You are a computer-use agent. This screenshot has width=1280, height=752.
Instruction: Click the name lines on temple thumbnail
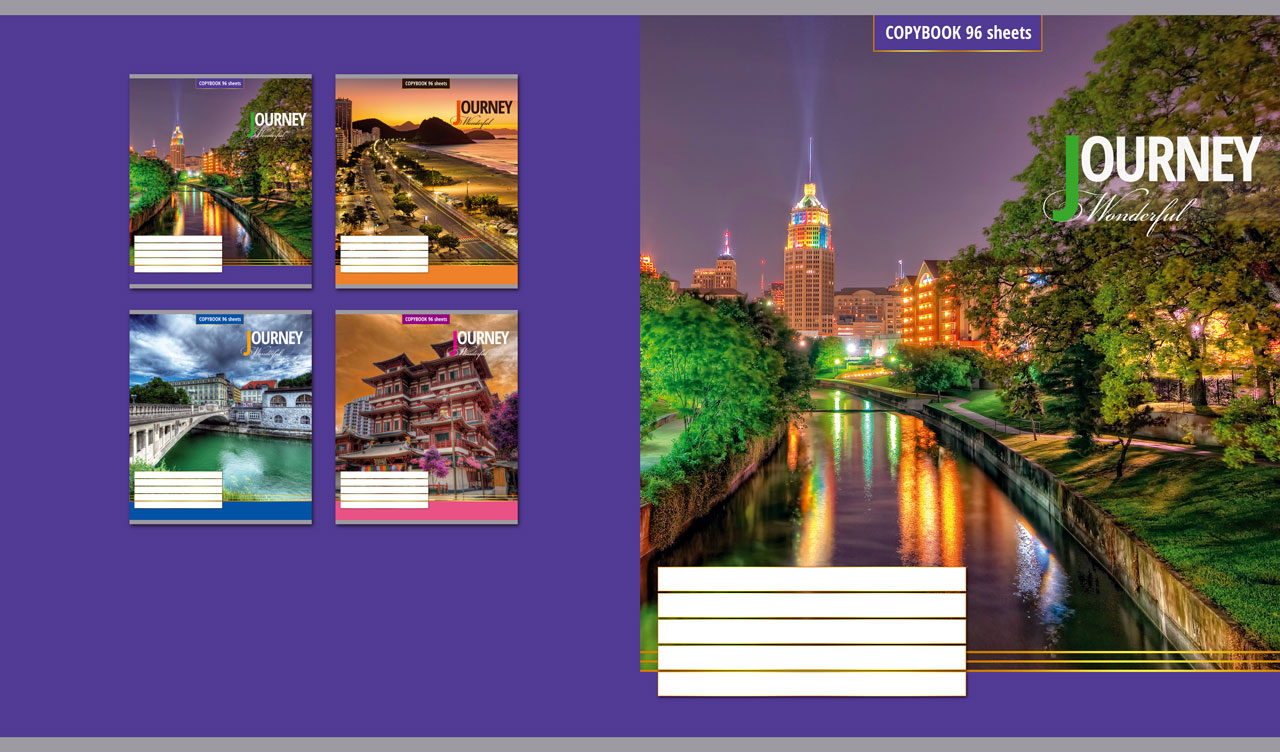(x=384, y=490)
